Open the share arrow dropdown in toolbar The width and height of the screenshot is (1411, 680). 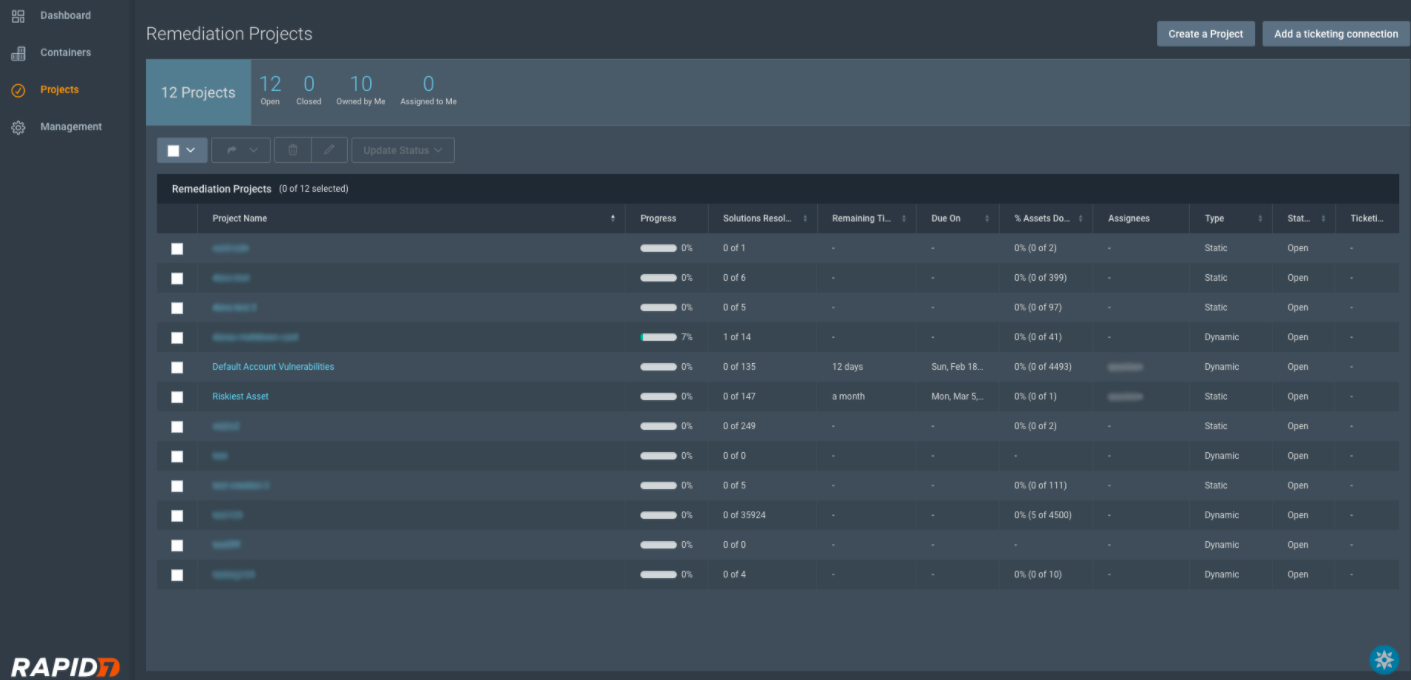[241, 150]
